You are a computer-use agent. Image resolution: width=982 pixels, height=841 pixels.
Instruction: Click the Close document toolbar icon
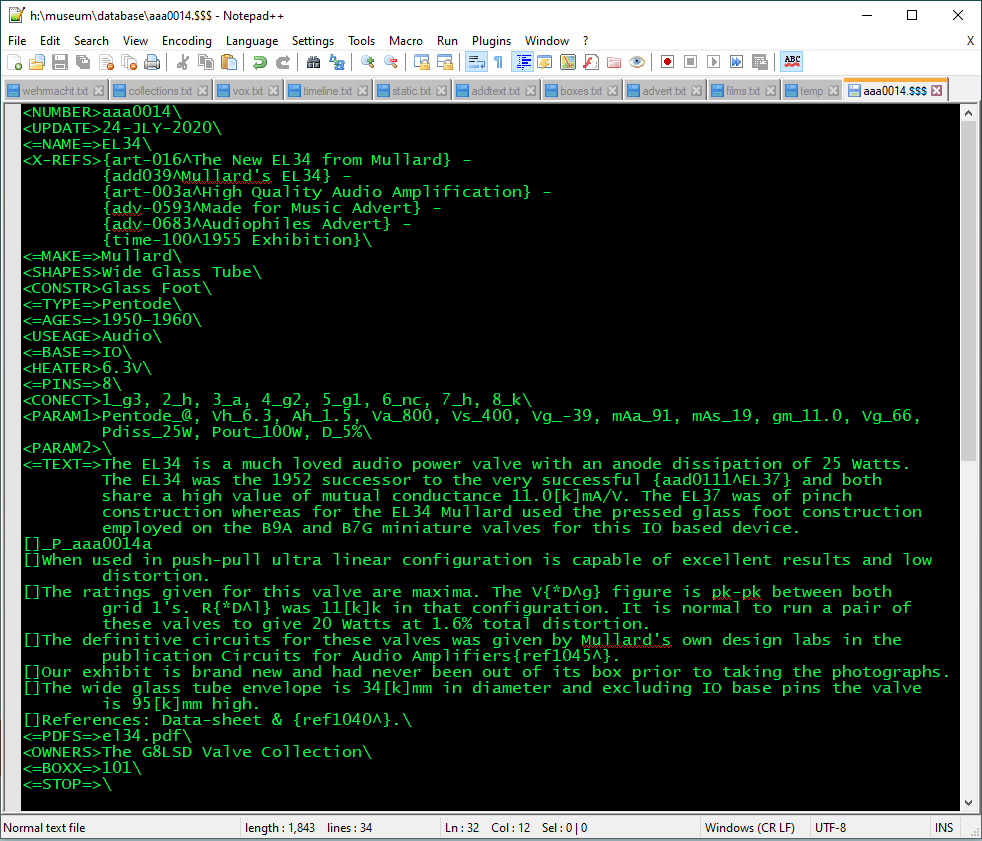coord(106,61)
